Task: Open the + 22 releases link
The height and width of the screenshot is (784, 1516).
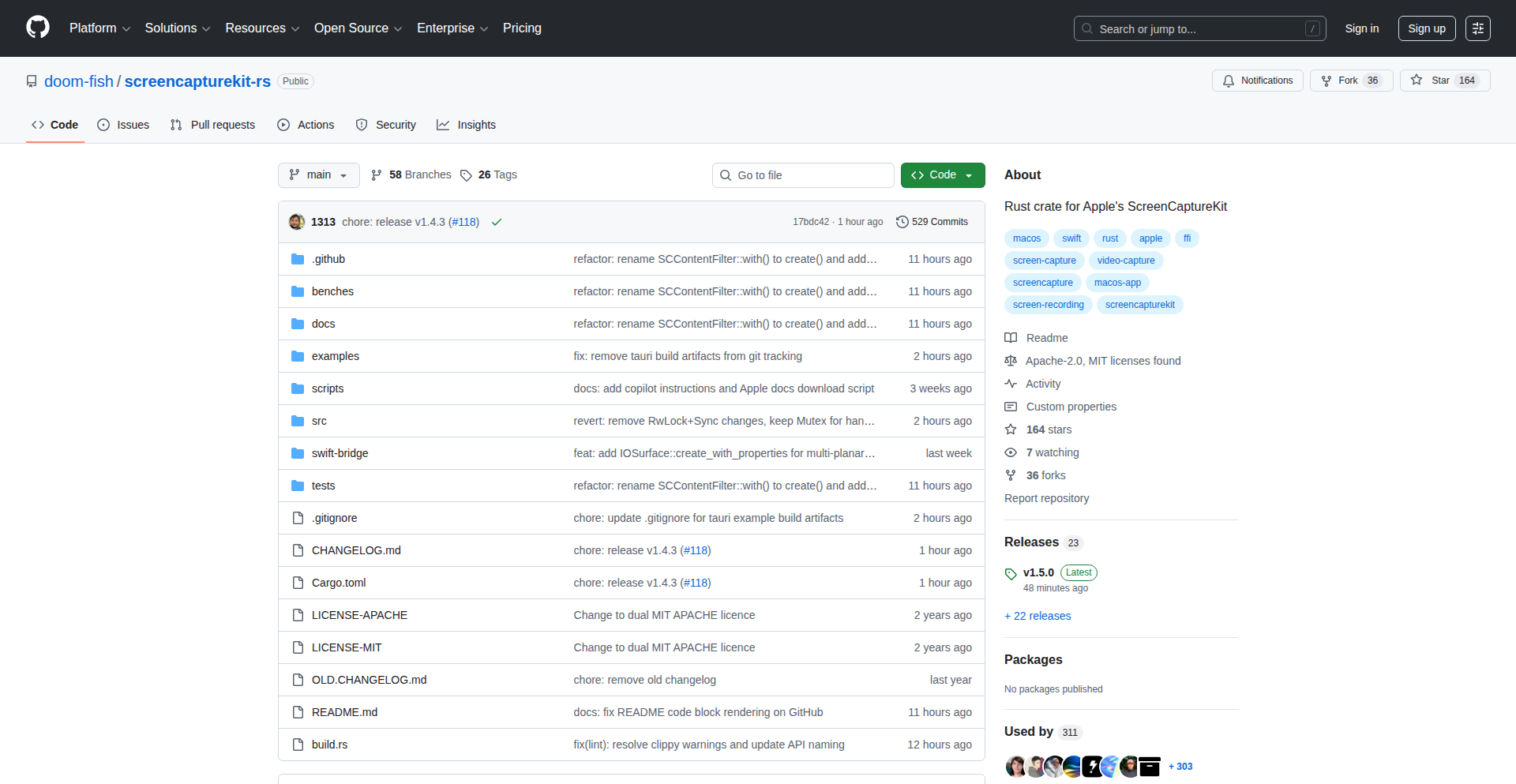Action: 1038,616
